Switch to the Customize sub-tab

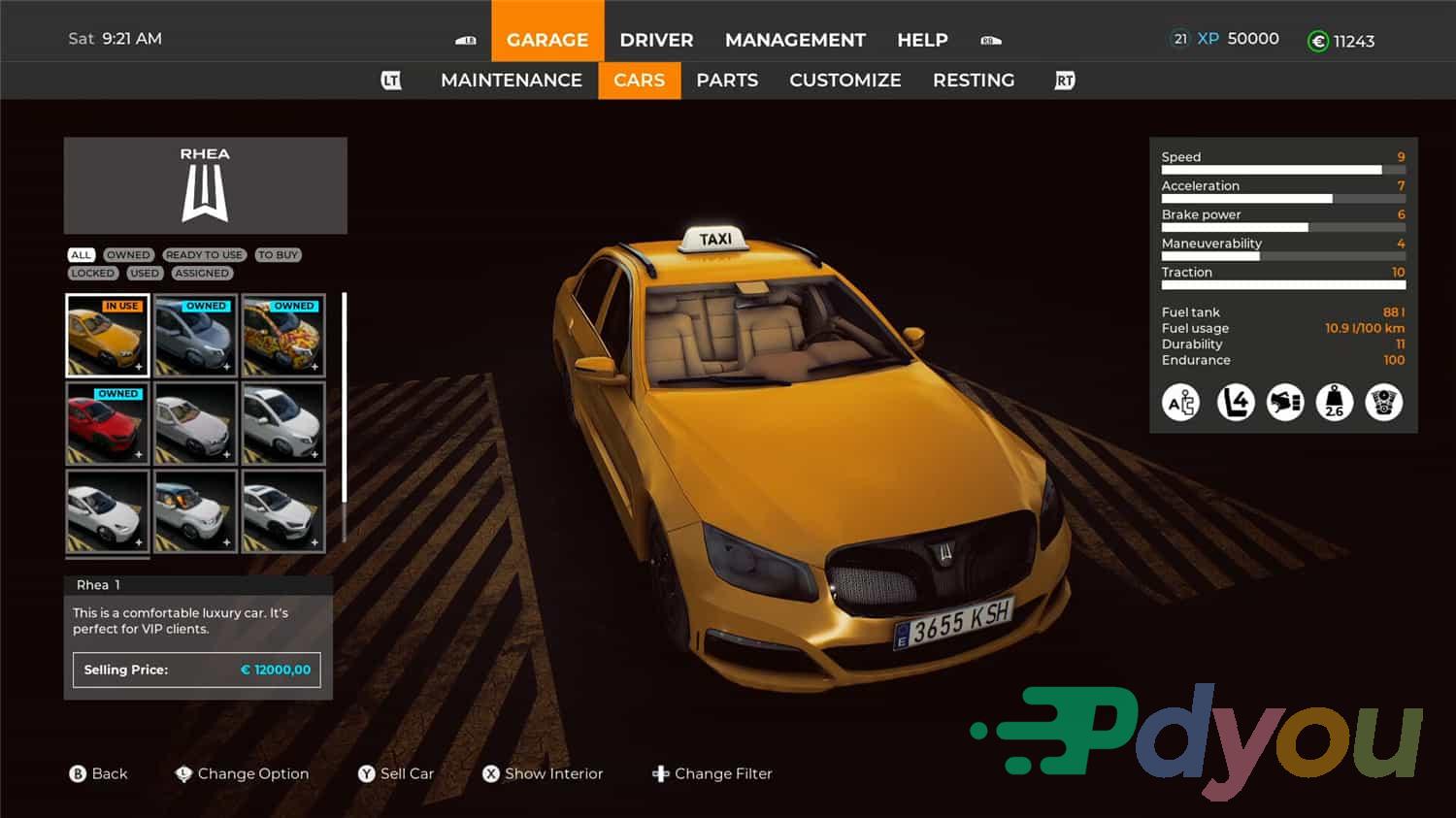[x=845, y=81]
